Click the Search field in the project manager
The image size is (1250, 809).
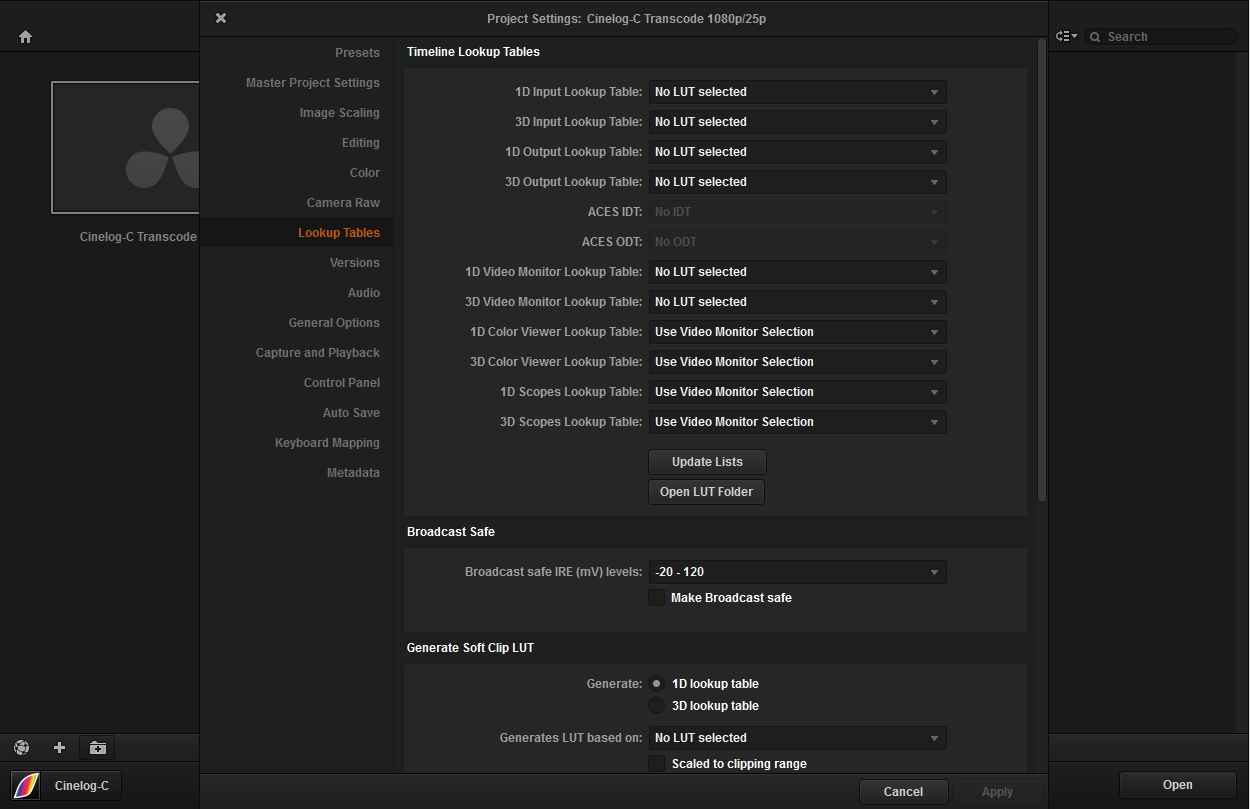click(1164, 37)
